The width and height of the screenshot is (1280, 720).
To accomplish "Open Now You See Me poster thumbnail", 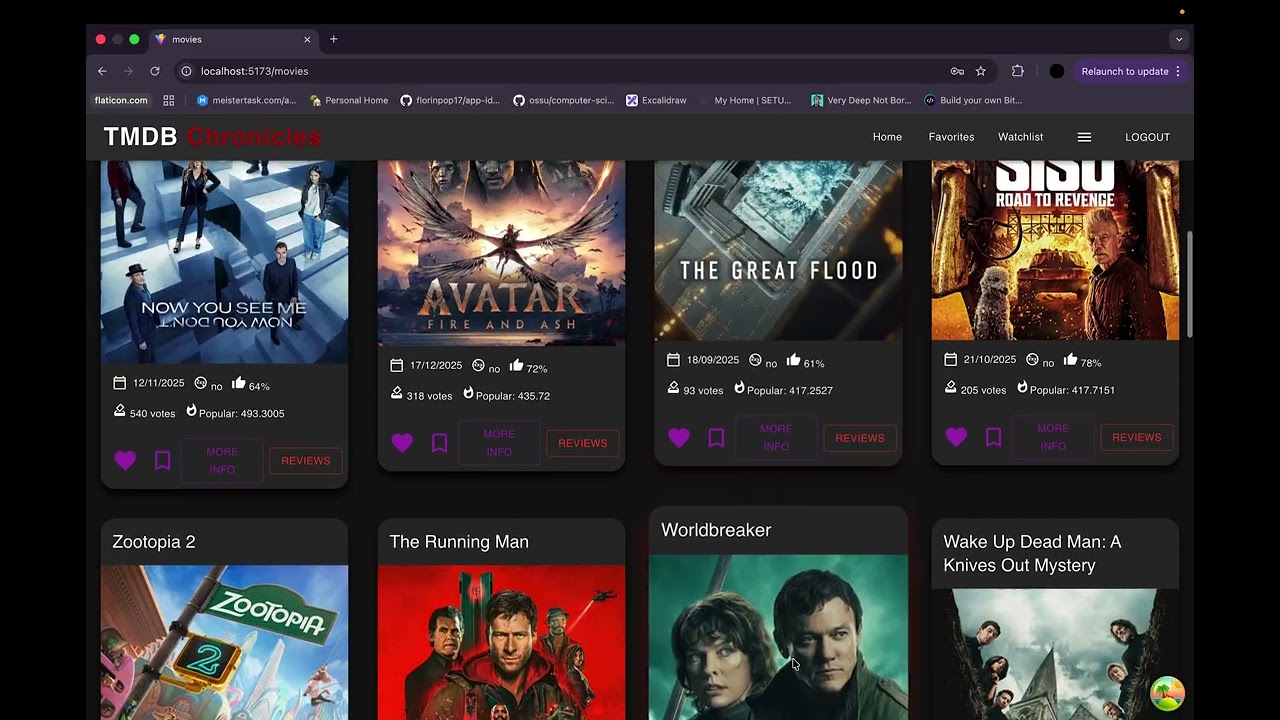I will click(x=224, y=262).
